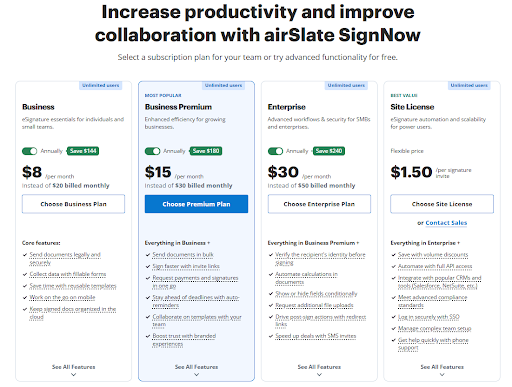The width and height of the screenshot is (512, 387).
Task: Toggle Annually billing on Enterprise plan
Action: pos(275,151)
